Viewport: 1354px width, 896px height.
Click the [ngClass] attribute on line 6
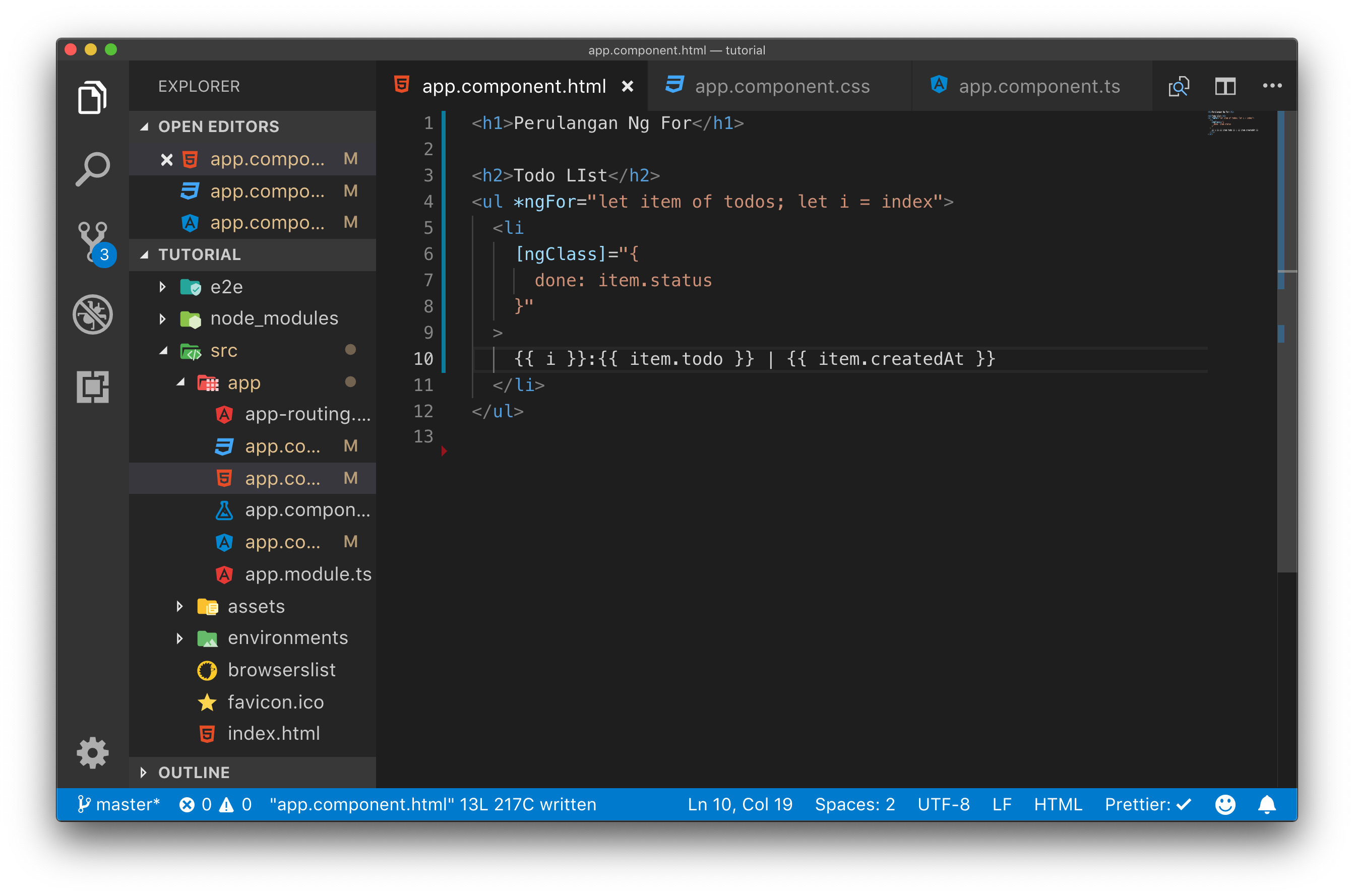pos(561,253)
